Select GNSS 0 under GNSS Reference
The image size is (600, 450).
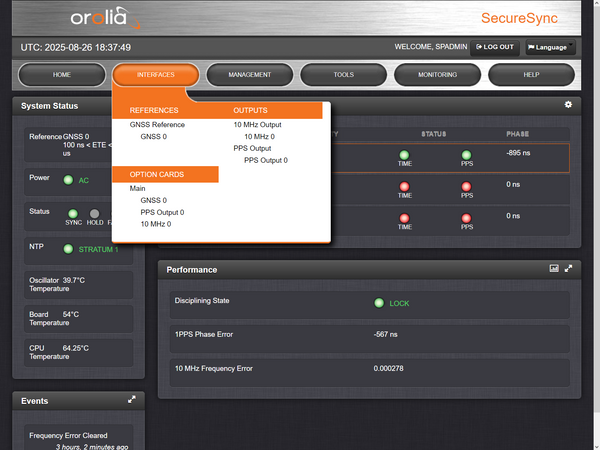tap(153, 137)
